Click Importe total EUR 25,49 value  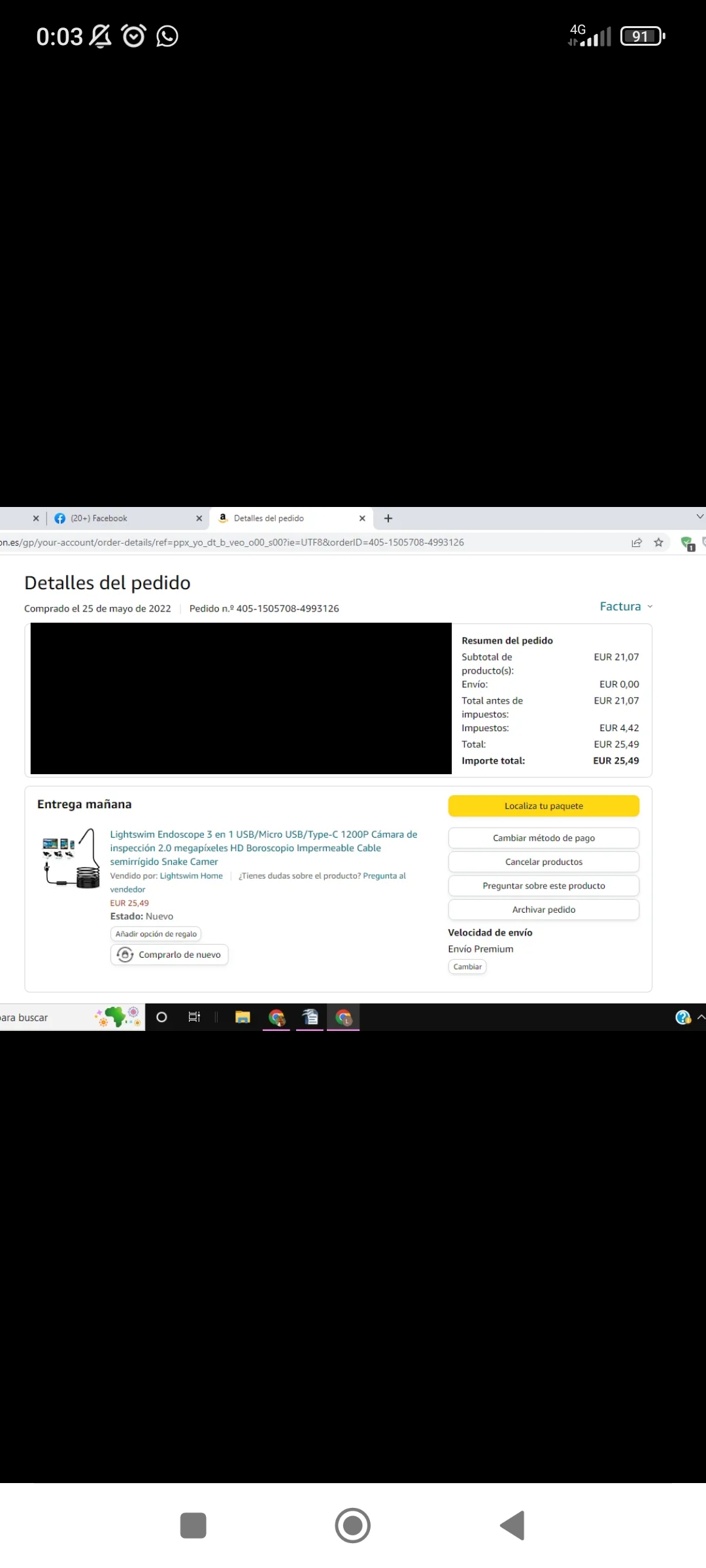tap(616, 760)
